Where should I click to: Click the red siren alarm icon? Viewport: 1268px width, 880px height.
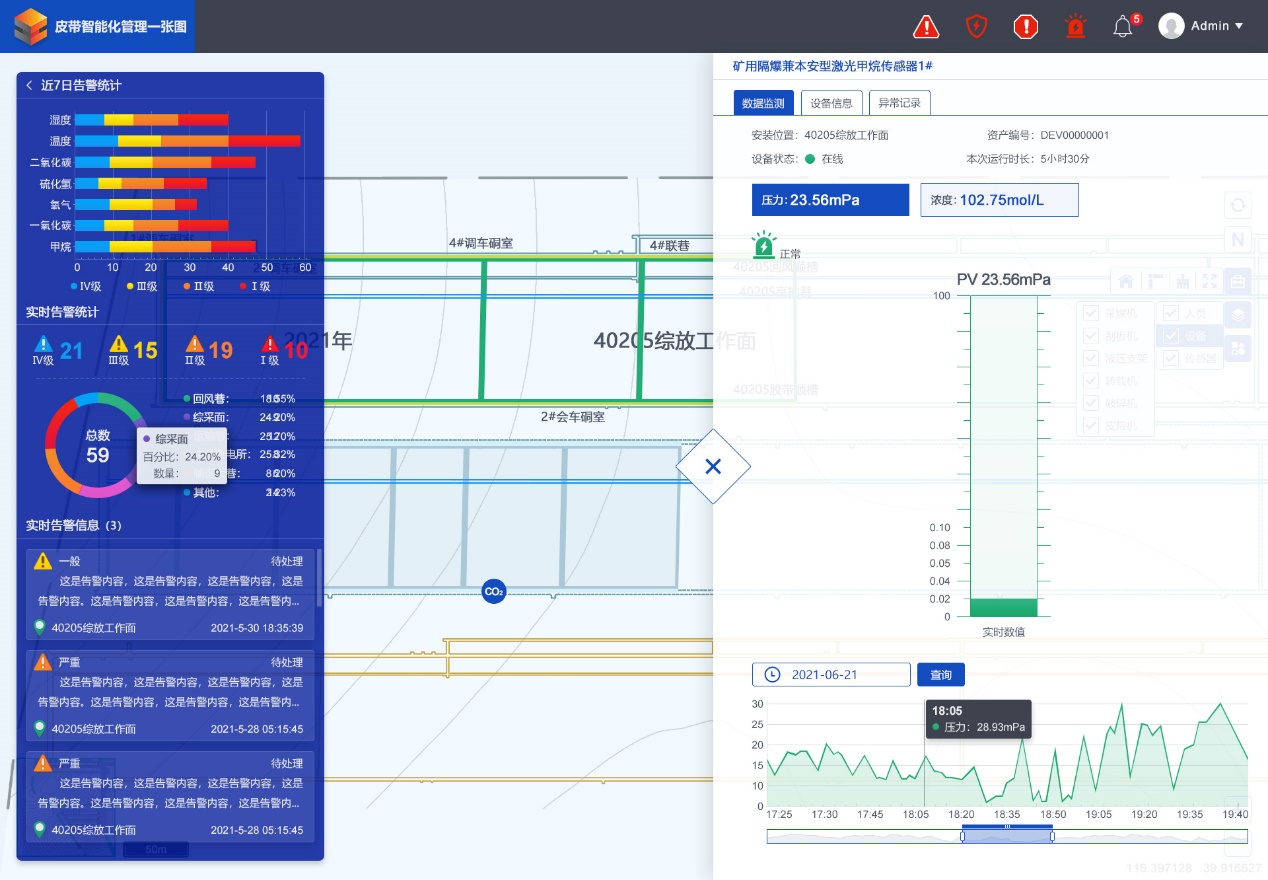1075,27
